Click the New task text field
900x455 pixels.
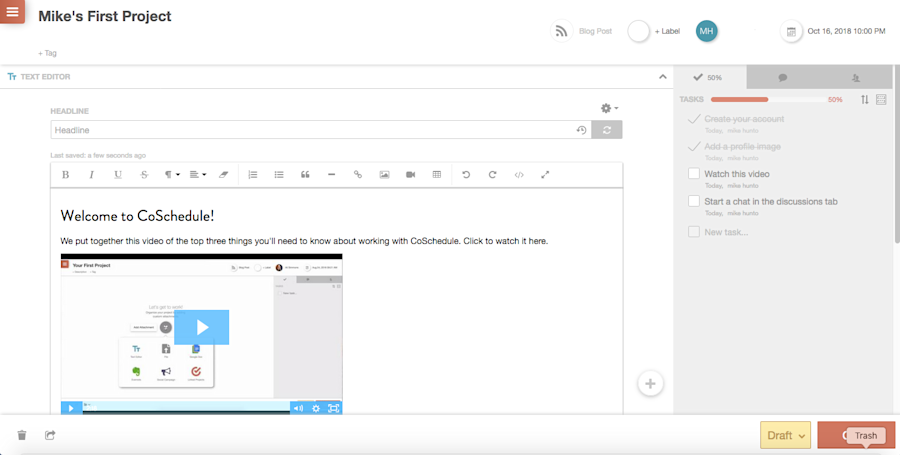[726, 232]
